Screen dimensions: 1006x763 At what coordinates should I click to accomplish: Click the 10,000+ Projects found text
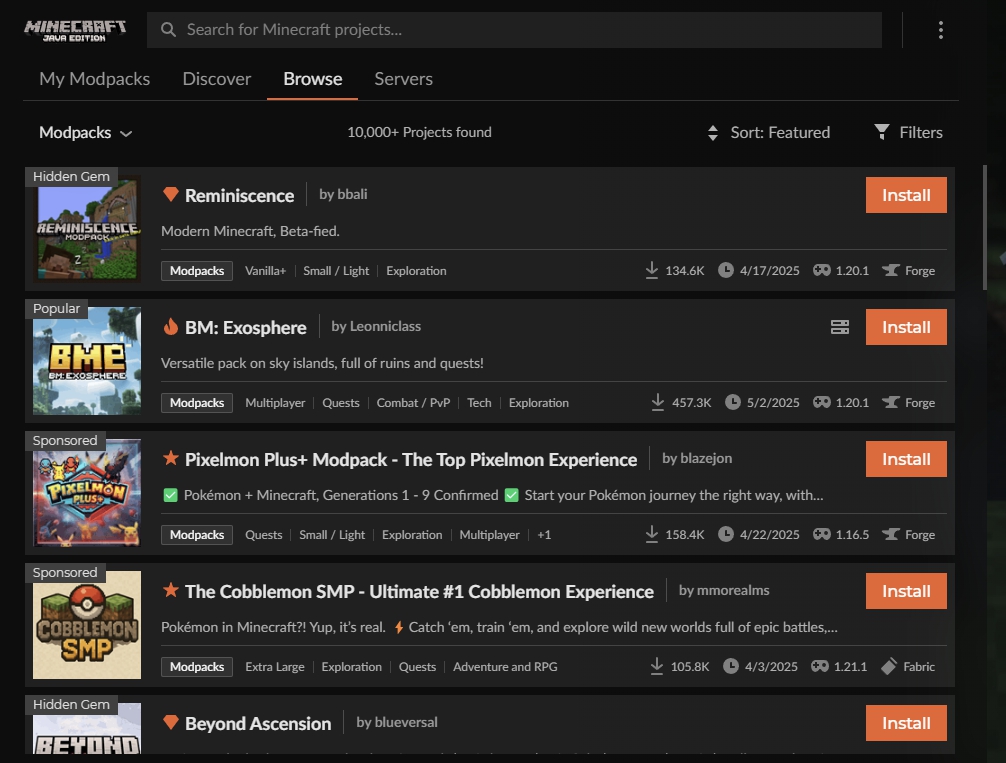419,132
